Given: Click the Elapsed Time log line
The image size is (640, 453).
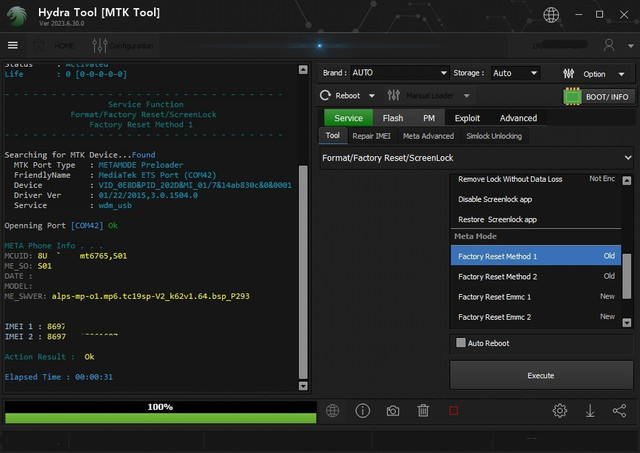Looking at the screenshot, I should [x=58, y=377].
